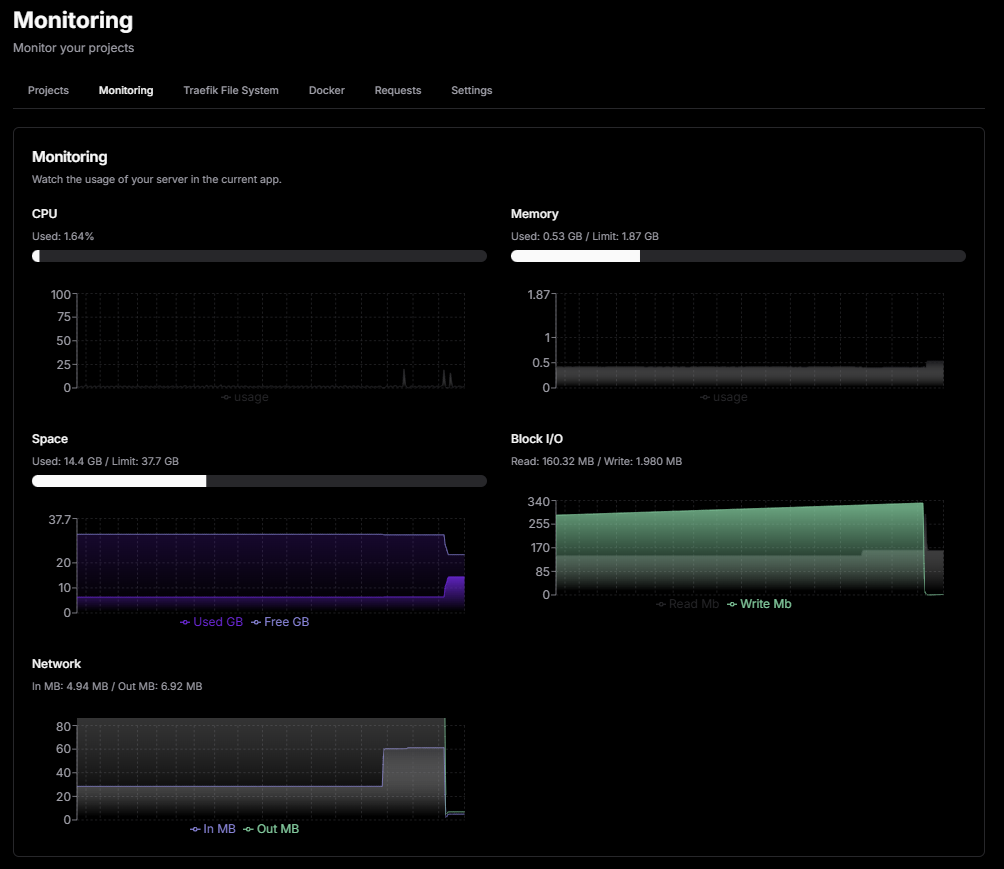This screenshot has height=869, width=1004.
Task: Toggle the CPU usage legend item
Action: point(245,397)
